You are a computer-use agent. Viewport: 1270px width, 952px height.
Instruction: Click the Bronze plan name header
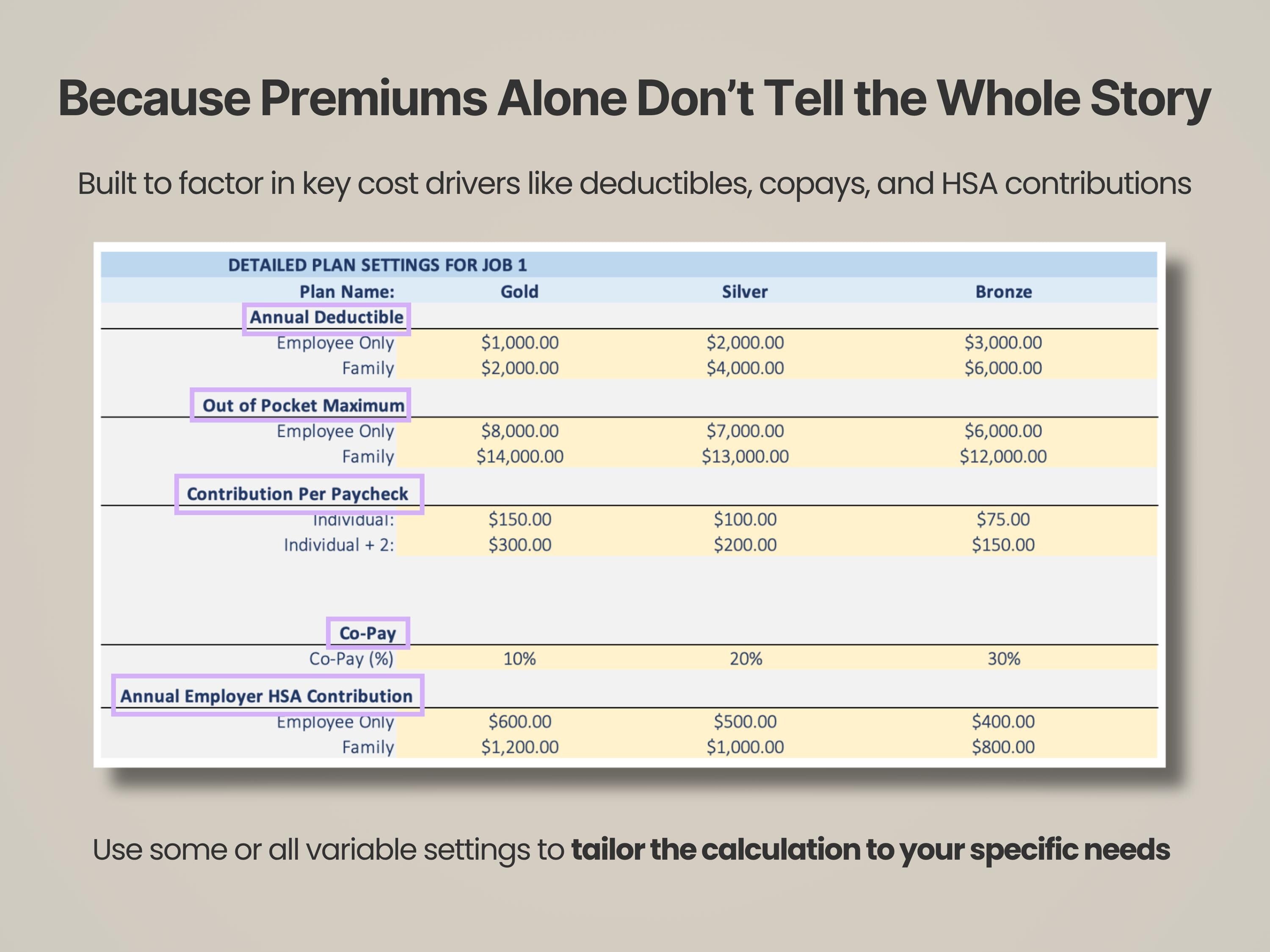pyautogui.click(x=1004, y=292)
